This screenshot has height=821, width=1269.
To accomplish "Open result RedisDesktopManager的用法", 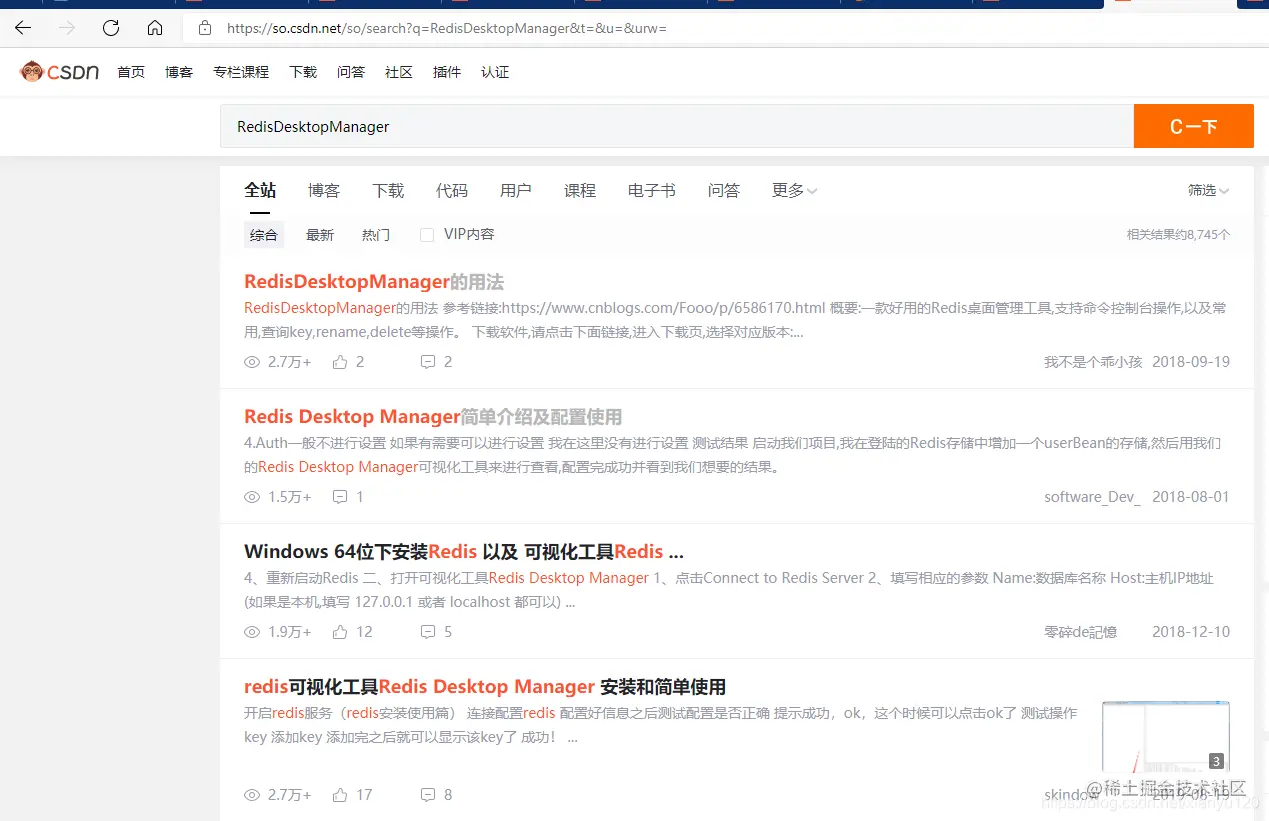I will point(374,282).
